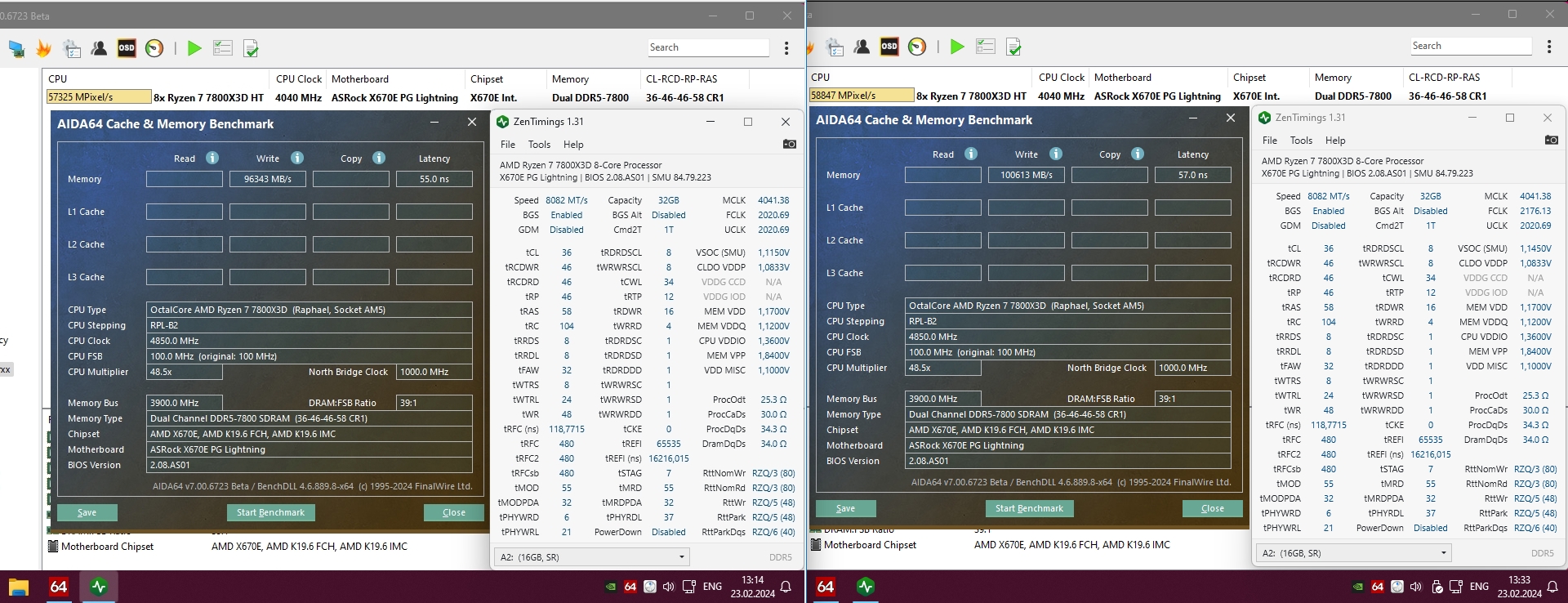This screenshot has height=603, width=1568.
Task: Open the Help menu in left ZenTimings
Action: [573, 145]
